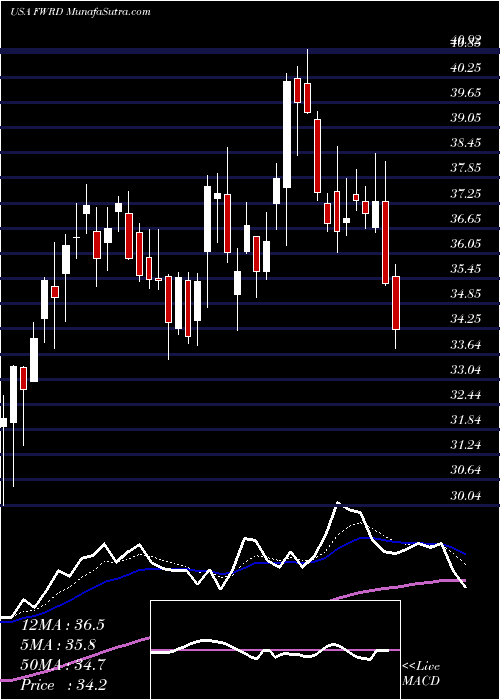Image resolution: width=500 pixels, height=700 pixels.
Task: Click the USA FWRD MunafaSutra.com title text
Action: 80,12
